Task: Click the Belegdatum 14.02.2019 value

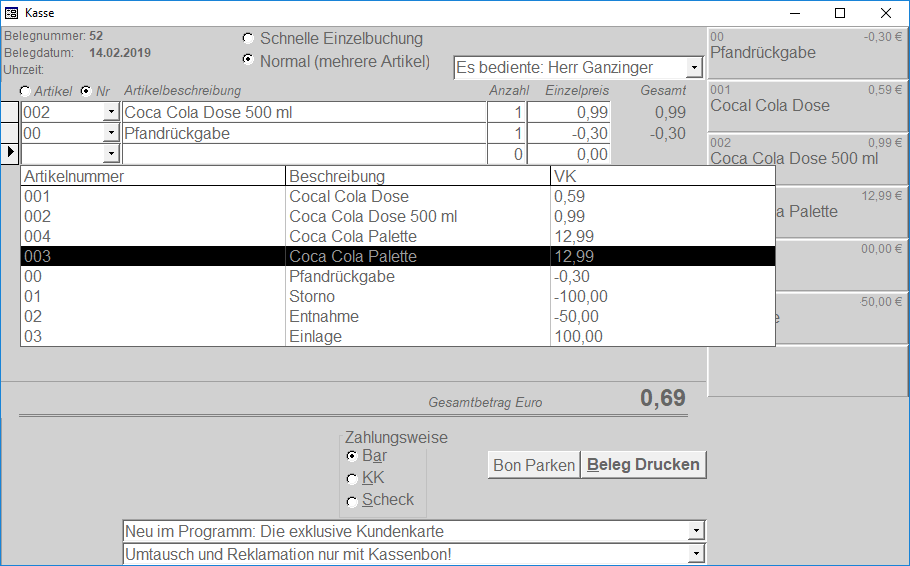Action: (120, 53)
